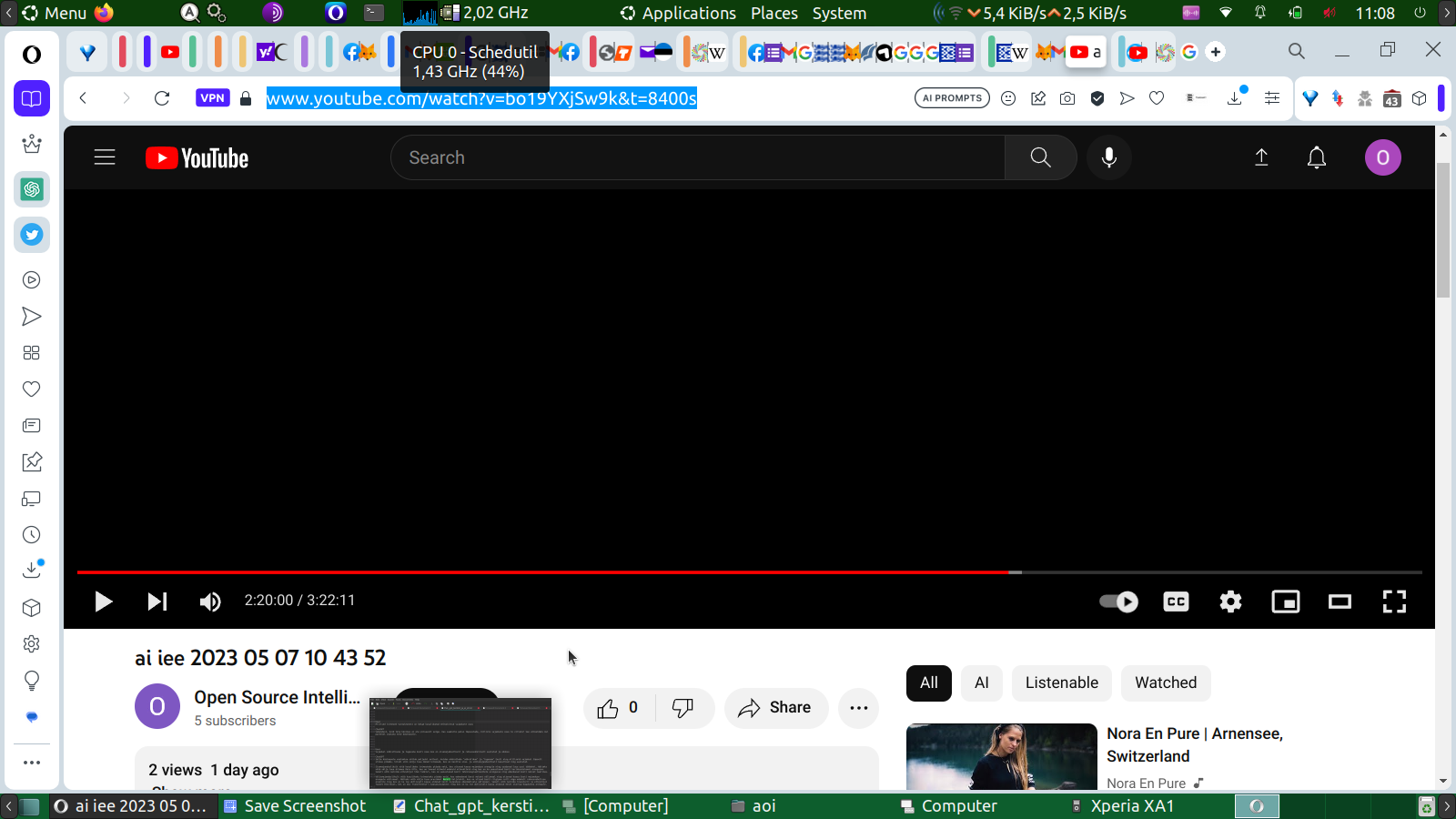
Task: Open a new browser tab with plus
Action: pos(1216,52)
